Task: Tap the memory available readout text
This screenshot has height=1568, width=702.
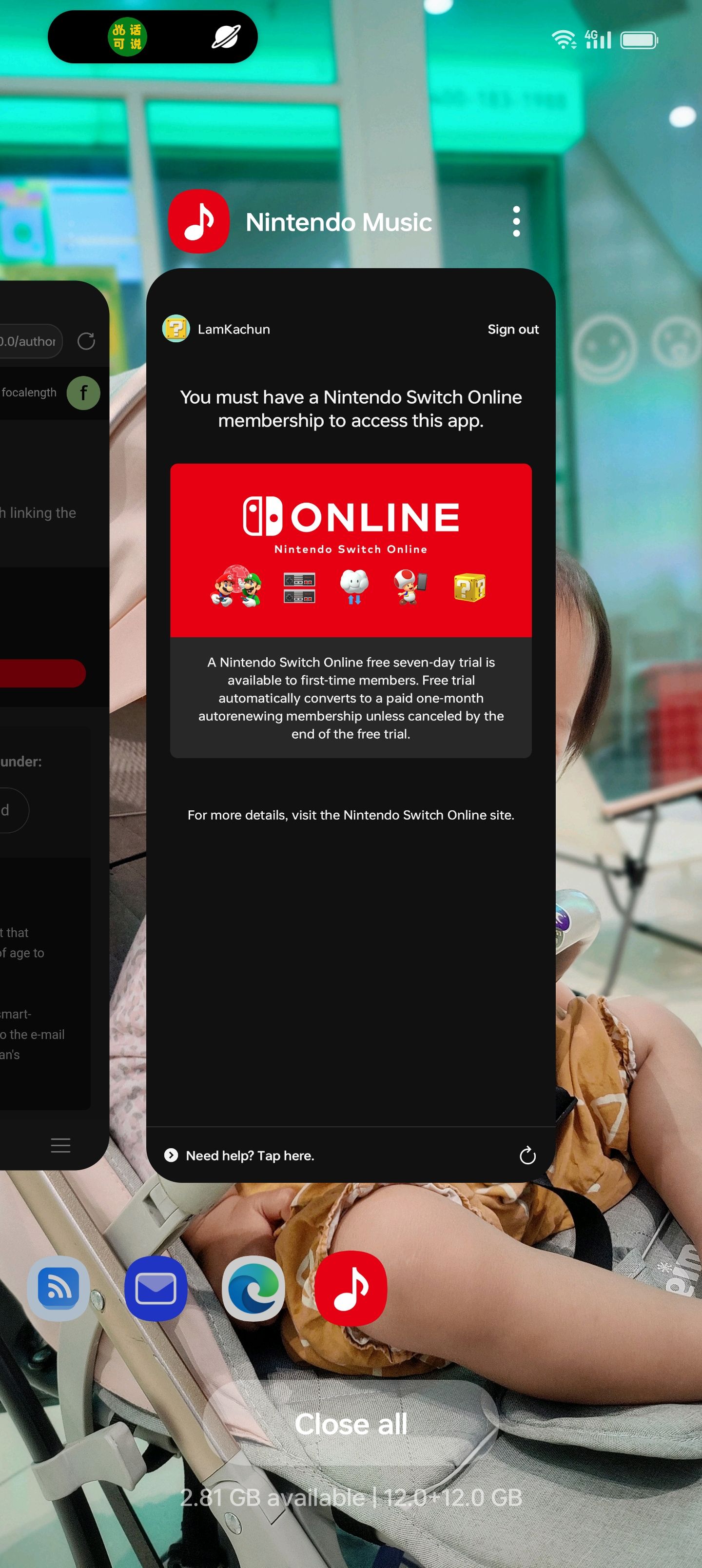Action: (351, 1497)
